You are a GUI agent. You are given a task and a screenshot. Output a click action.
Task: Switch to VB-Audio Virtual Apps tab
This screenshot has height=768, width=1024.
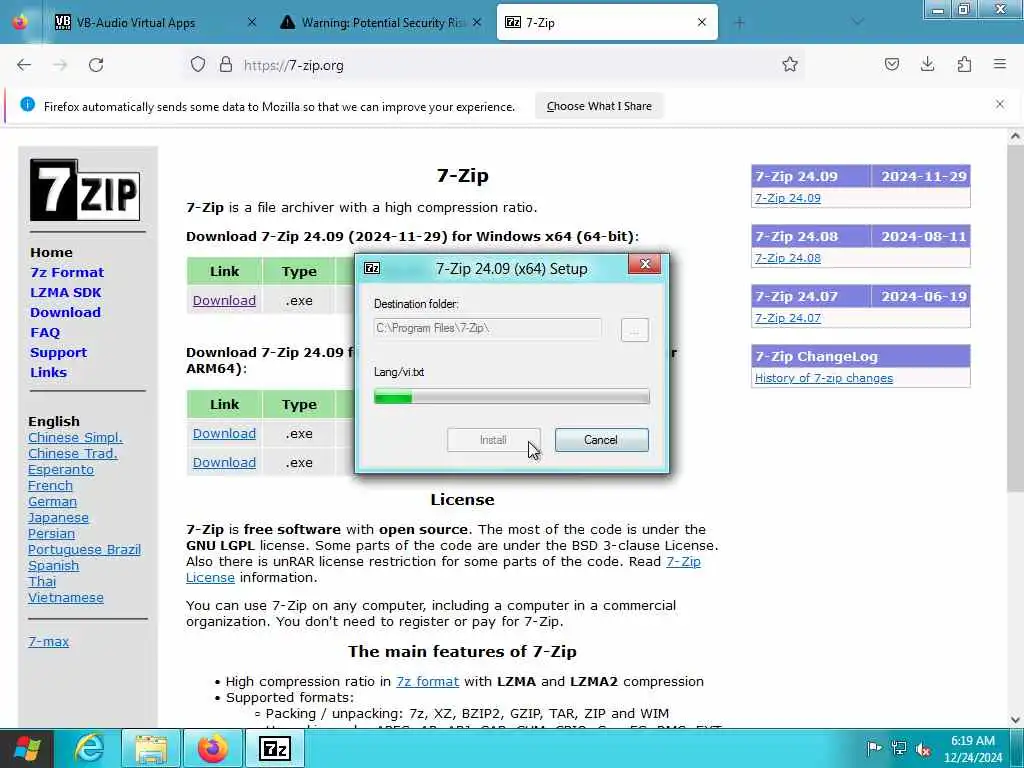coord(157,23)
